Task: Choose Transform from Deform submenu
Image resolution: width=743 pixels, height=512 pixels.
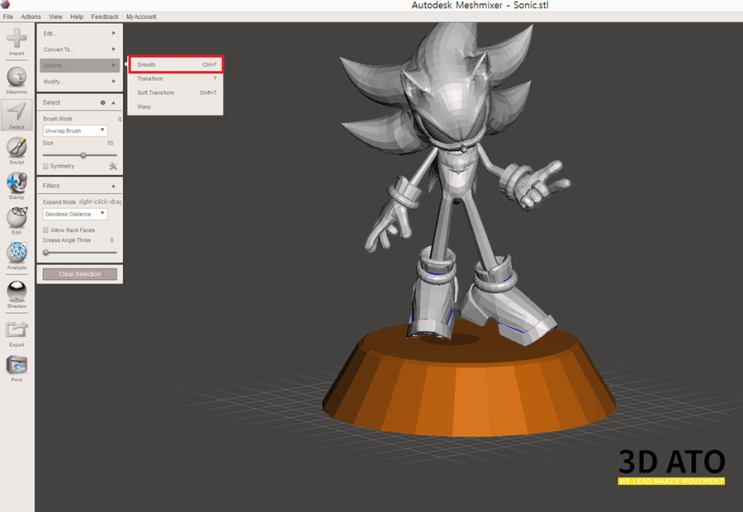Action: point(176,79)
